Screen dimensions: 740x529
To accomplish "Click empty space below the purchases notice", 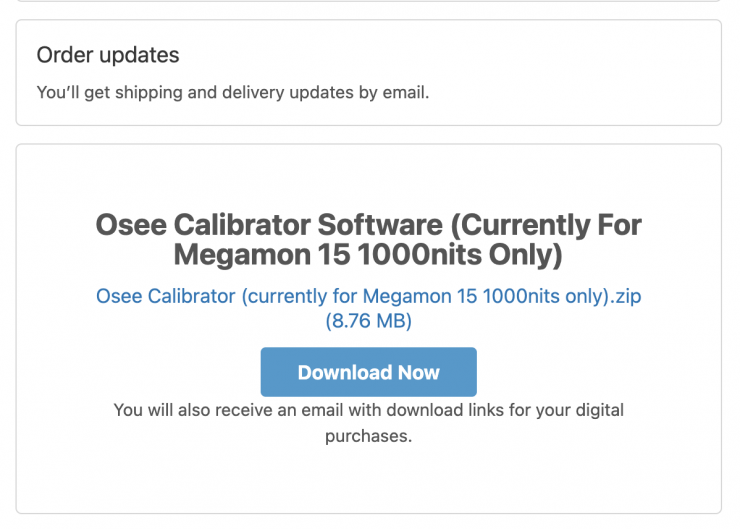I will coord(368,480).
